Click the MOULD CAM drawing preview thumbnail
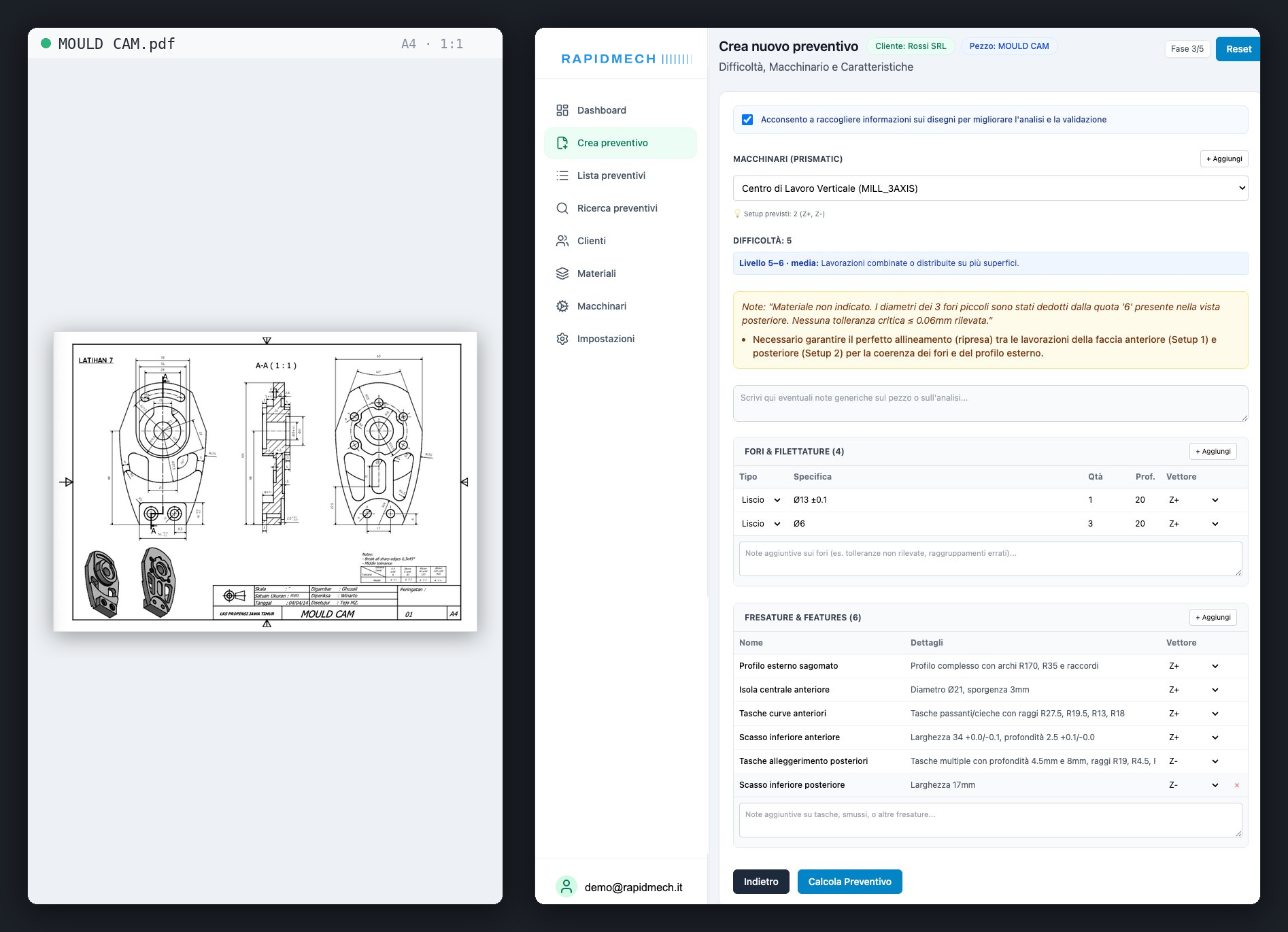 click(x=265, y=482)
